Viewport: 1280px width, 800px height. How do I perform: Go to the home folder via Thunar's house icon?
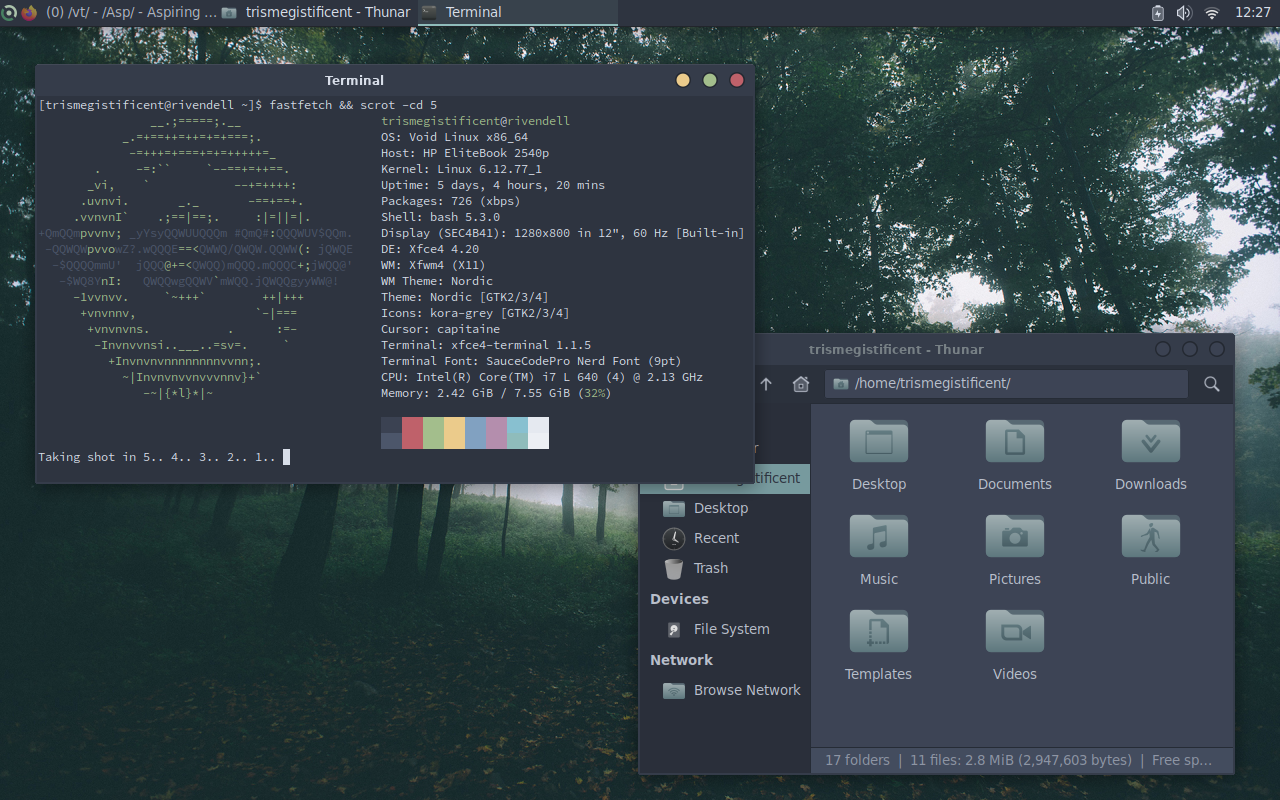click(x=800, y=384)
